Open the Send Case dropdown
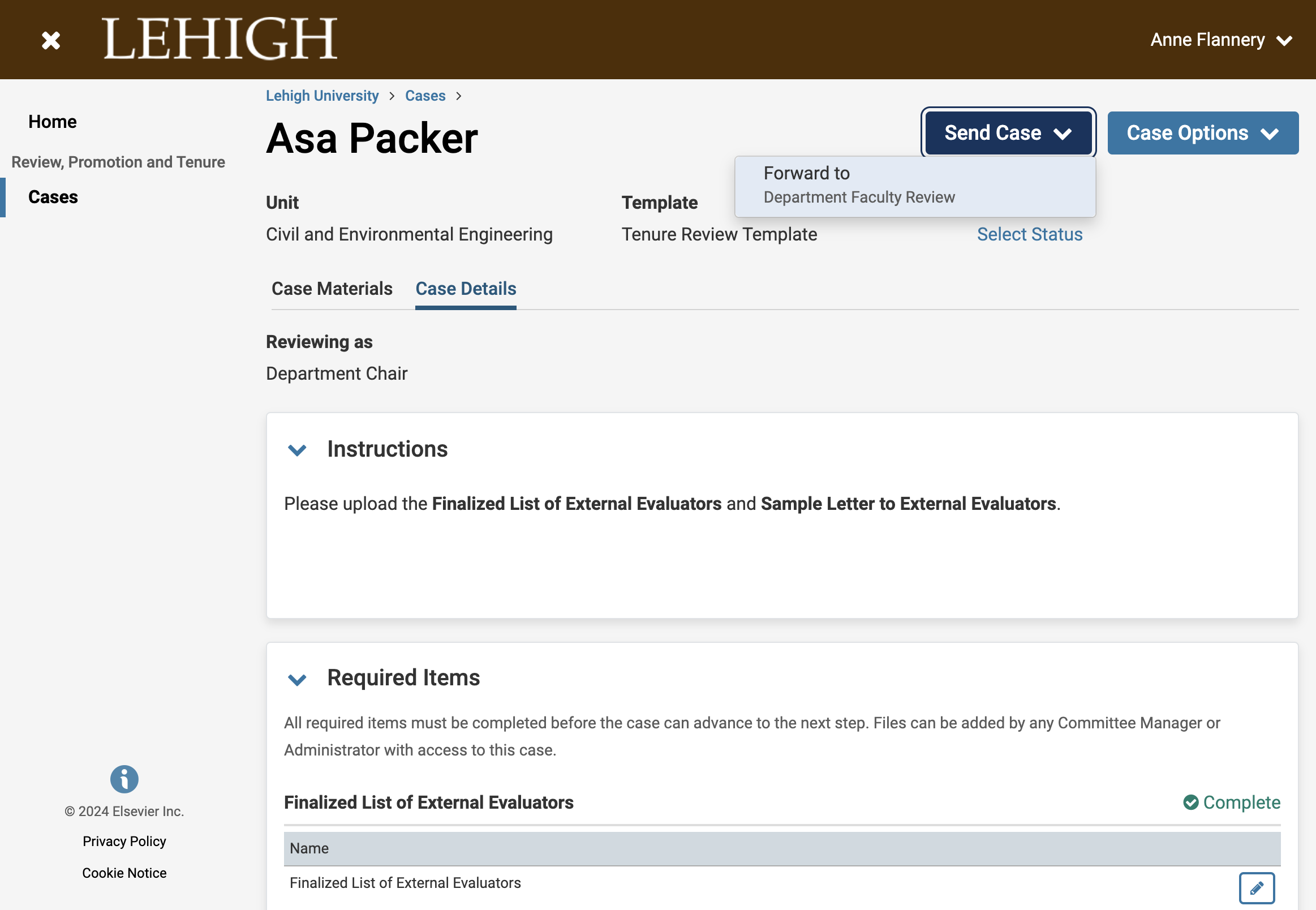Image resolution: width=1316 pixels, height=910 pixels. (x=1008, y=133)
